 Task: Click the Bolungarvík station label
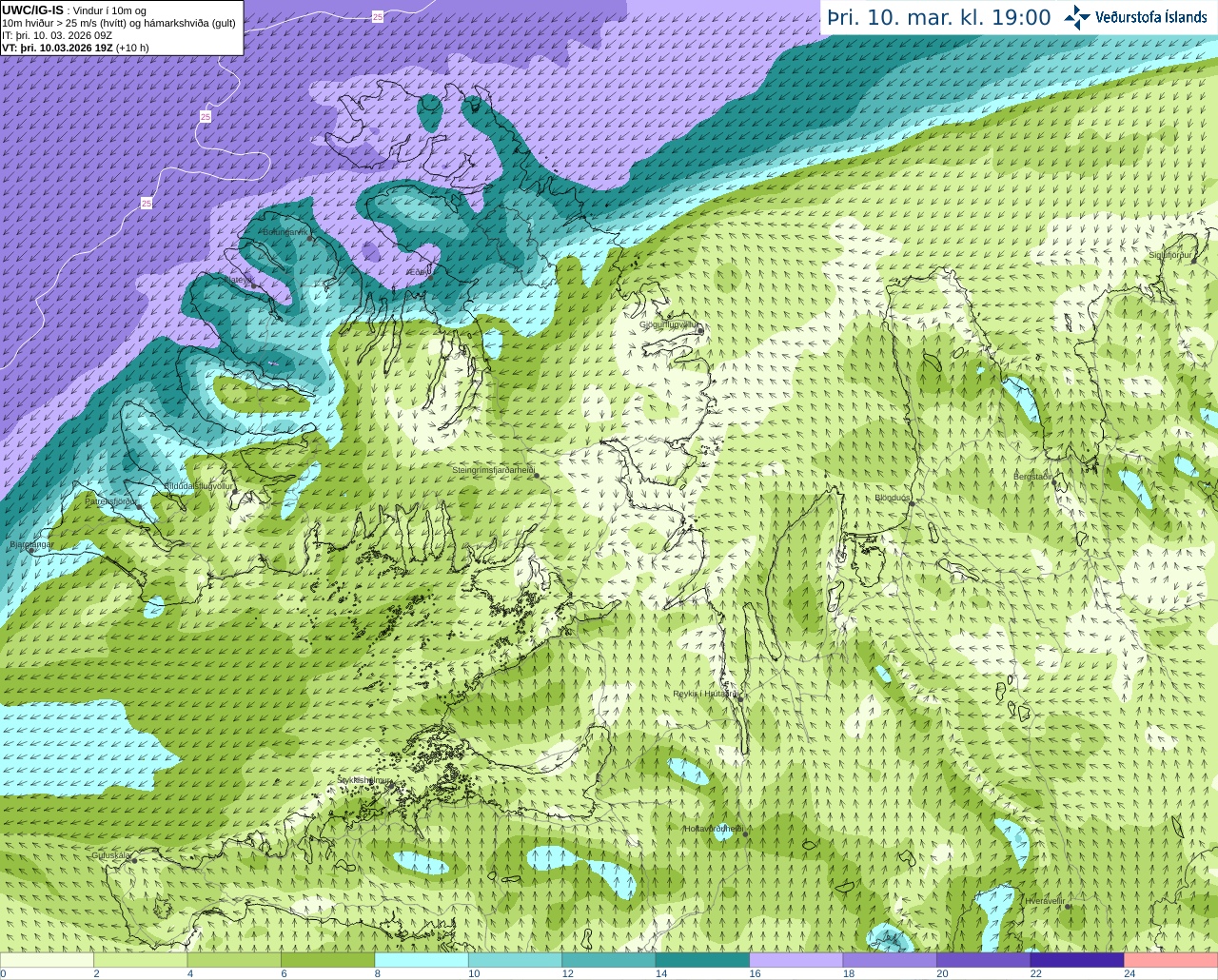coord(284,232)
